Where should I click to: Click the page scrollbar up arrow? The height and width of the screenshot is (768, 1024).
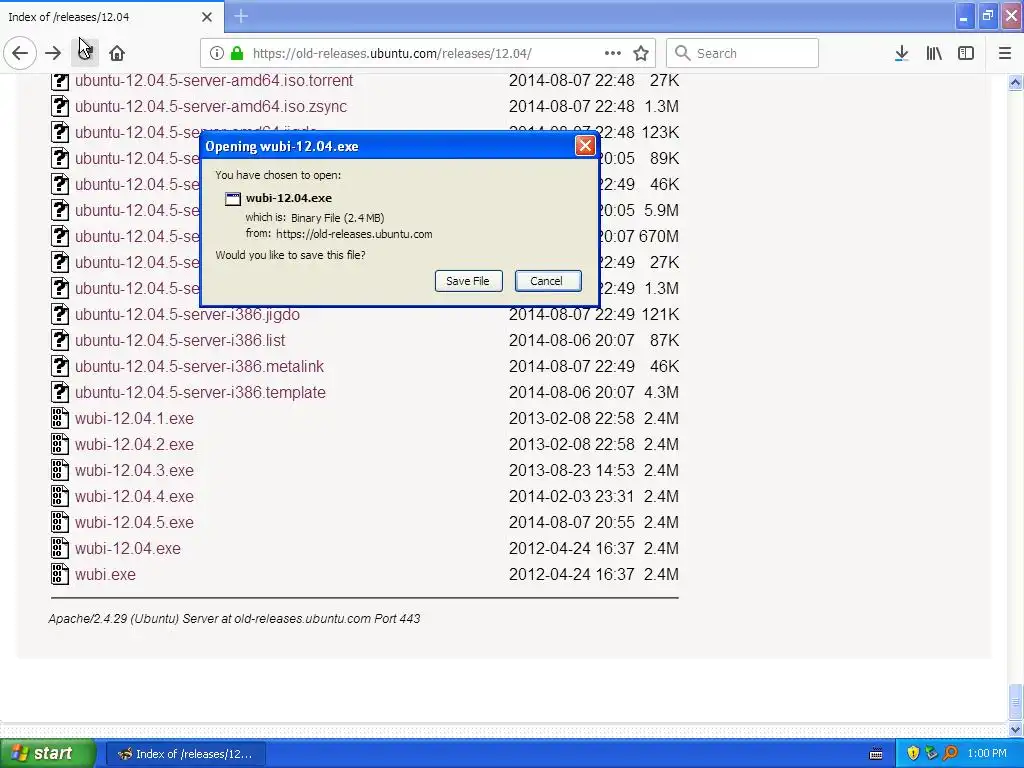[x=1016, y=82]
